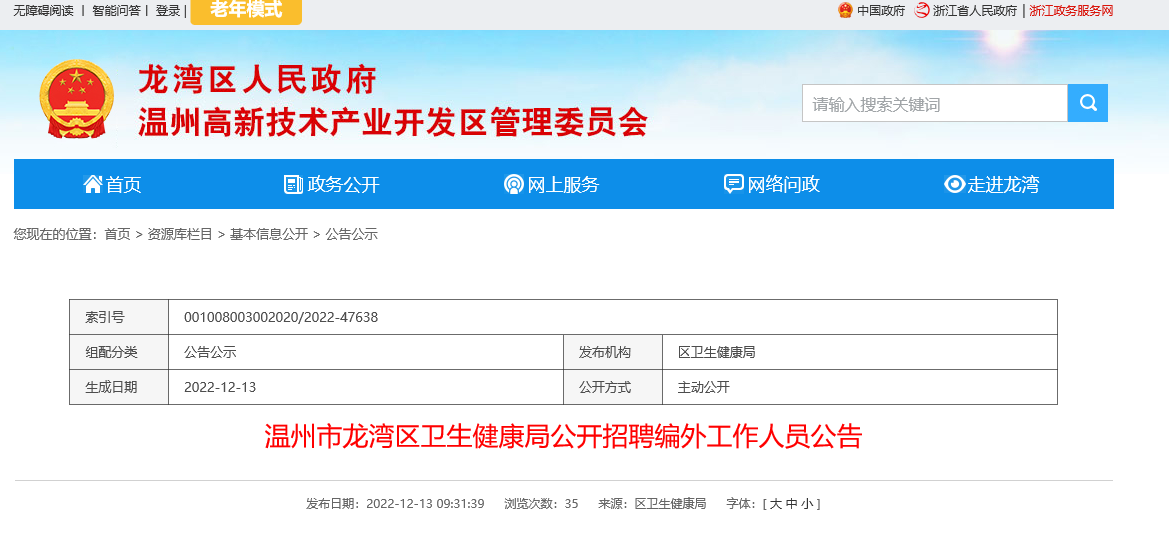The image size is (1169, 552).
Task: Go to 首页 in the breadcrumb
Action: click(x=117, y=234)
